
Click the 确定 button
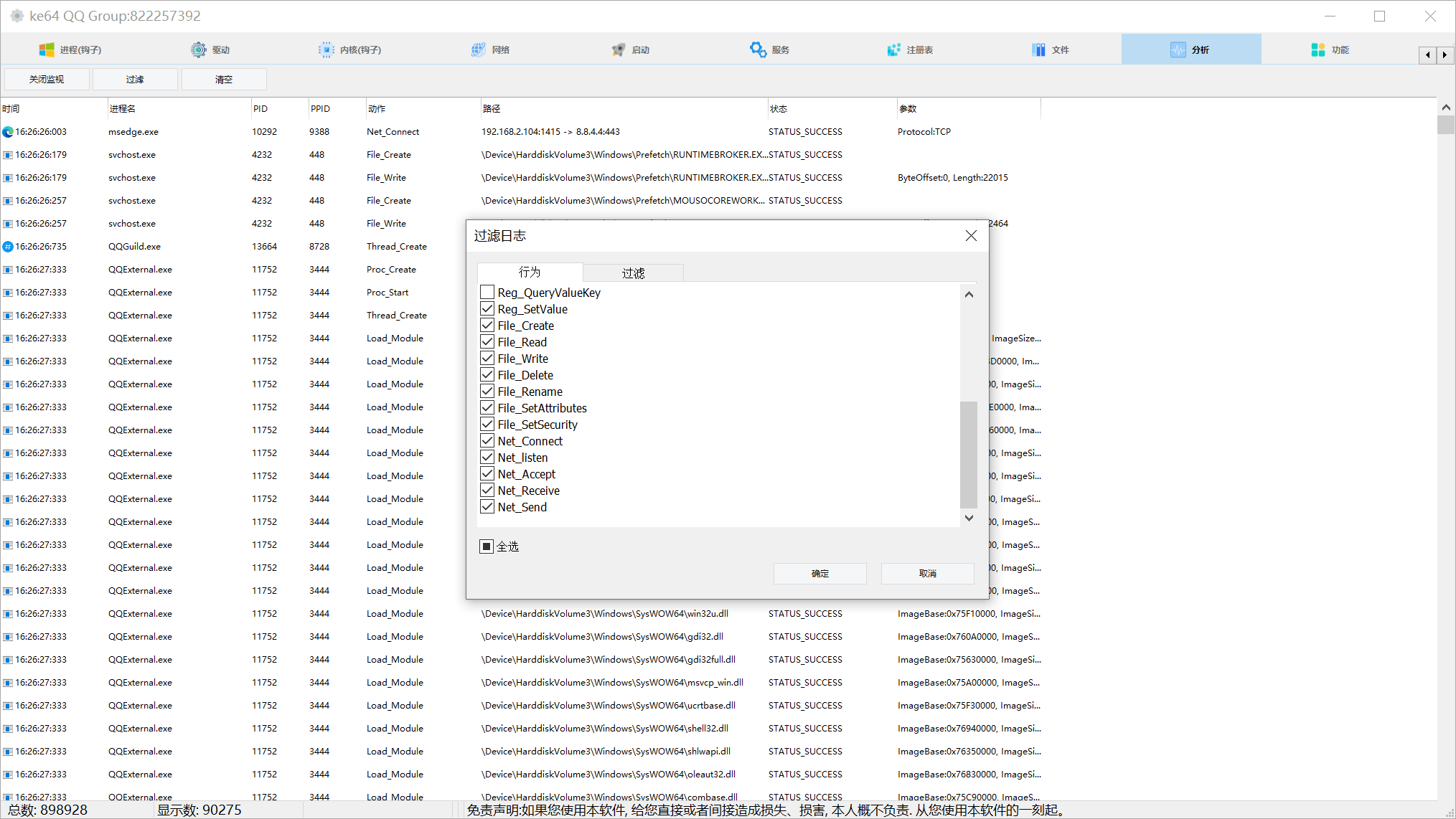pyautogui.click(x=820, y=574)
